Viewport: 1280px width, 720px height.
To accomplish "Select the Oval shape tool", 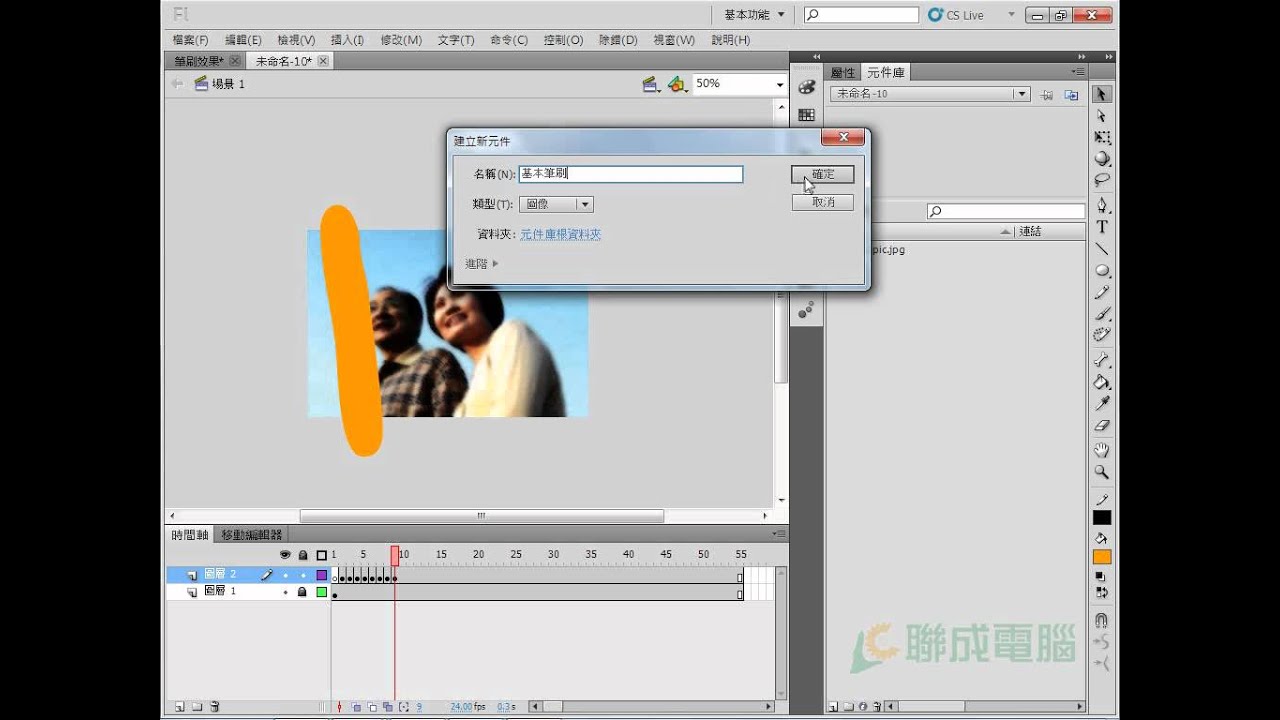I will [1101, 270].
